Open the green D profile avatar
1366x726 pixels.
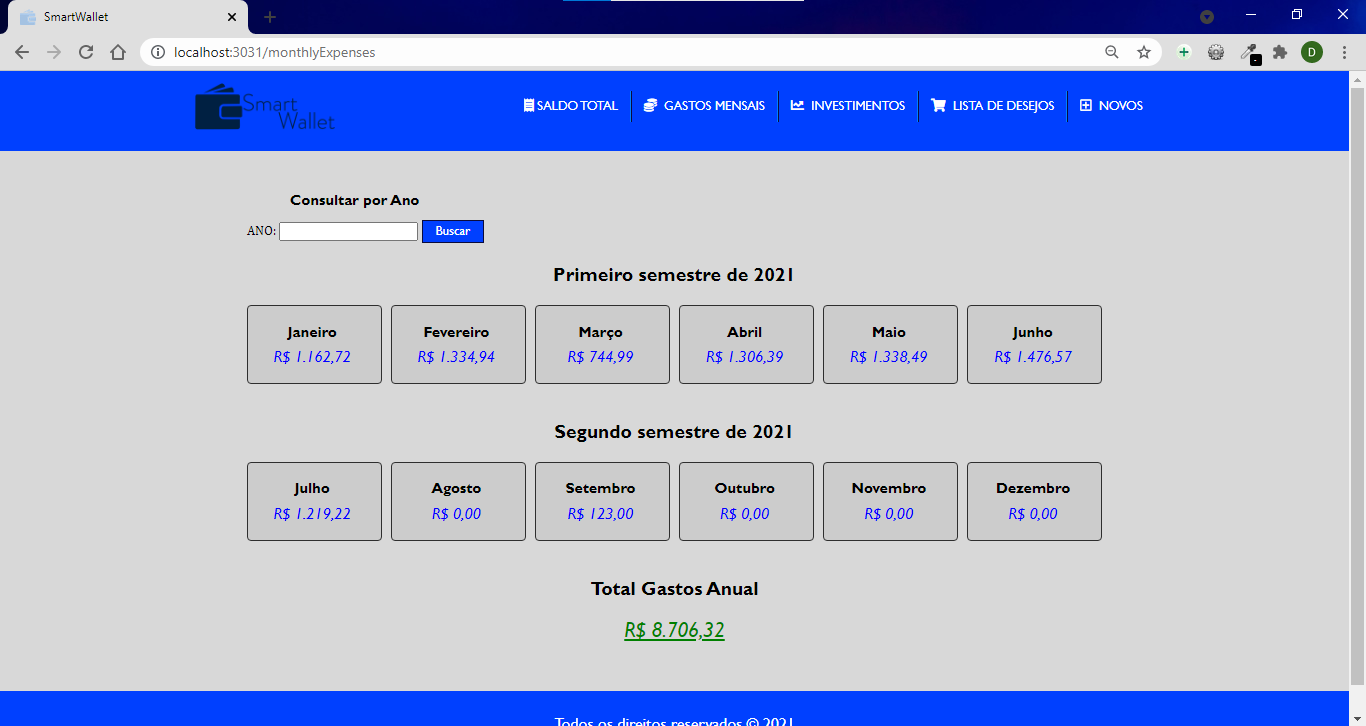[x=1312, y=52]
